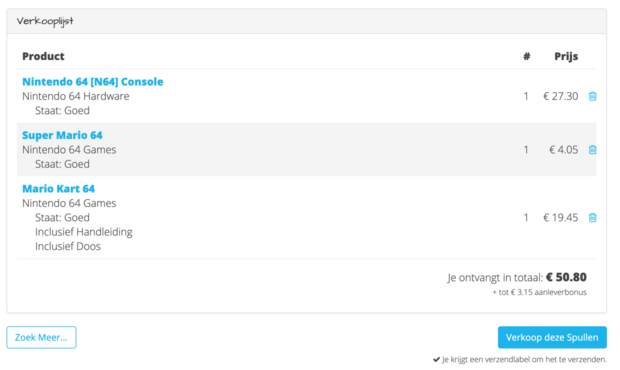Click the Prijs column header
The image size is (620, 370).
pos(566,56)
